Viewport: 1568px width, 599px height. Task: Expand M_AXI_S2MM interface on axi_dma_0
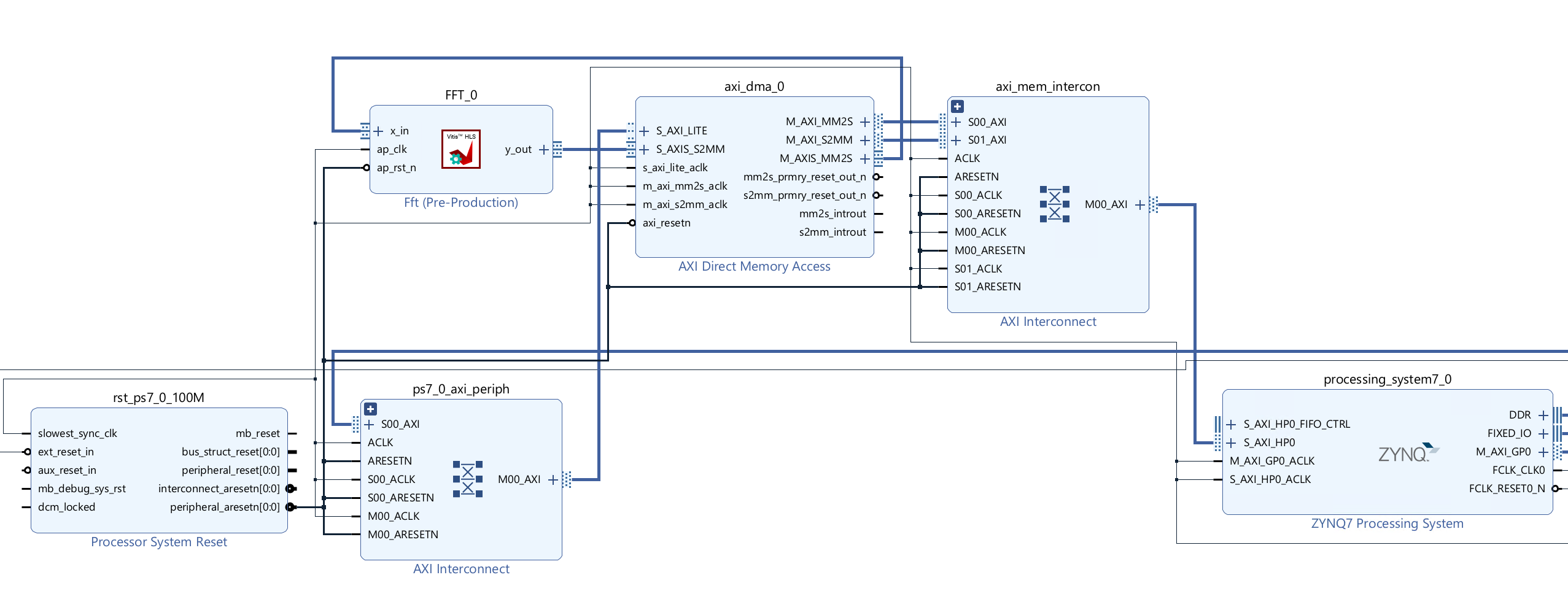(864, 140)
